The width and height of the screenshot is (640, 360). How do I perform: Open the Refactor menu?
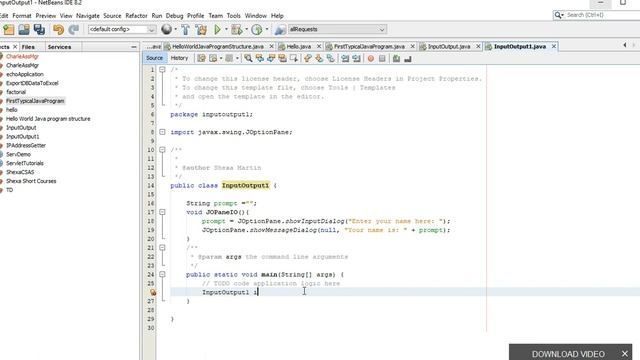136,16
